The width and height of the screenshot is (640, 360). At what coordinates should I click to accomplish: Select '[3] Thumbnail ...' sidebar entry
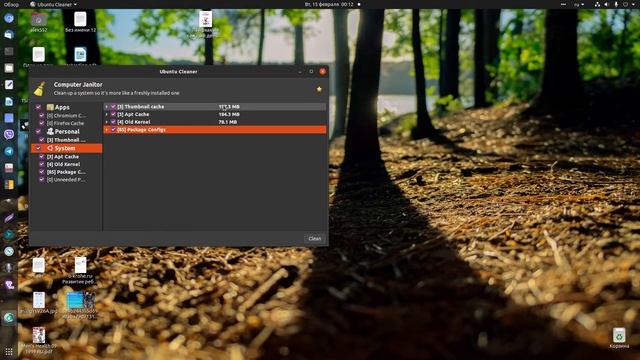click(x=66, y=140)
